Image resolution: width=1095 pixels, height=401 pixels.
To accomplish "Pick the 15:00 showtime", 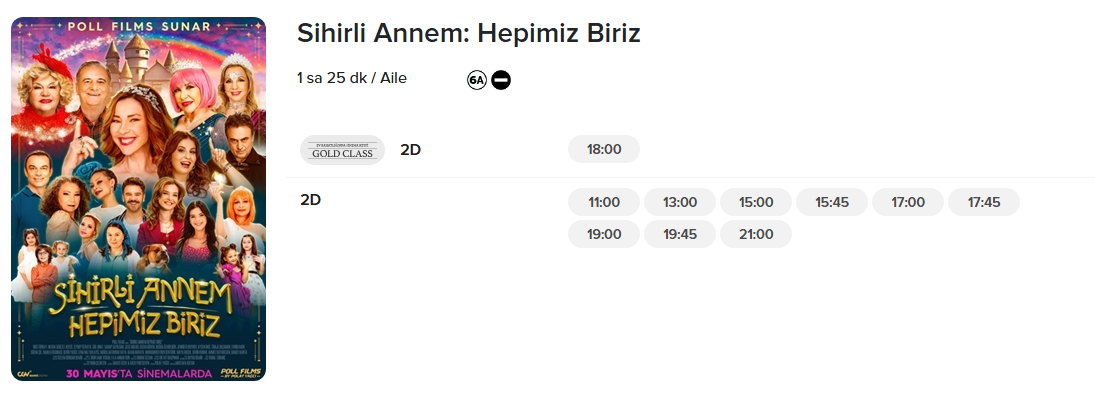I will [x=756, y=202].
